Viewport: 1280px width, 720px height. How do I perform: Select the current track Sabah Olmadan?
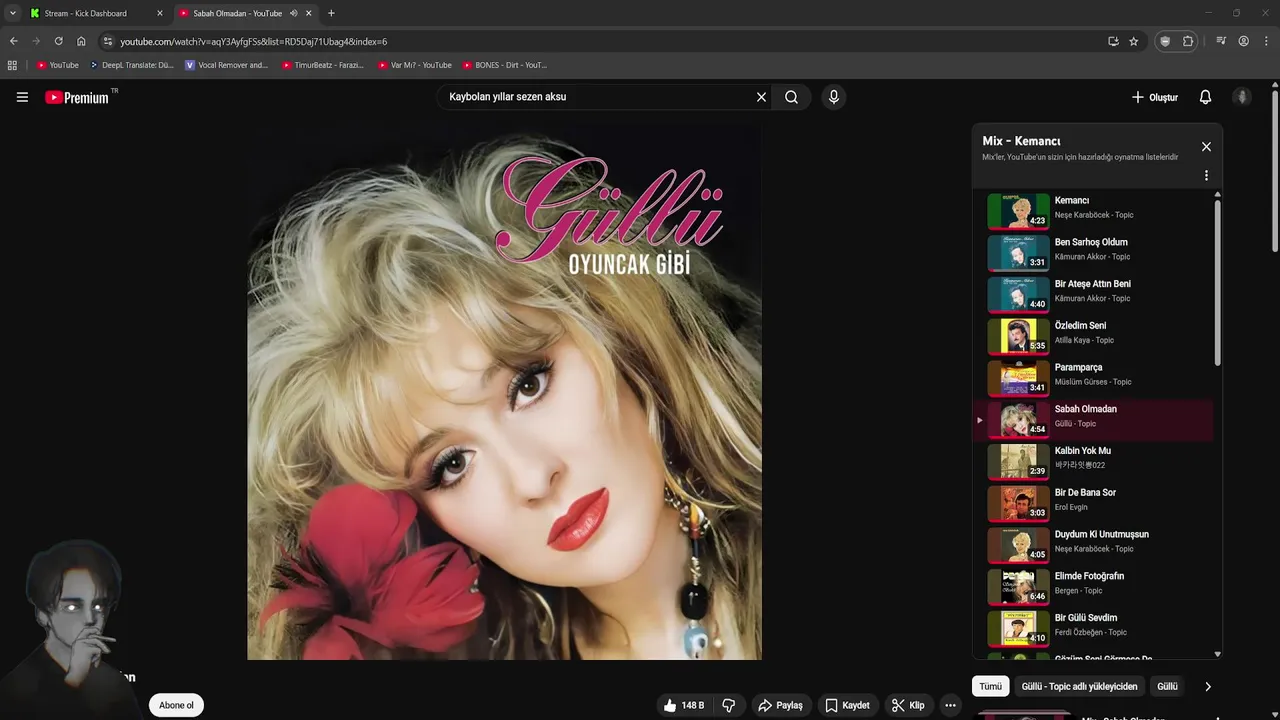(1093, 420)
